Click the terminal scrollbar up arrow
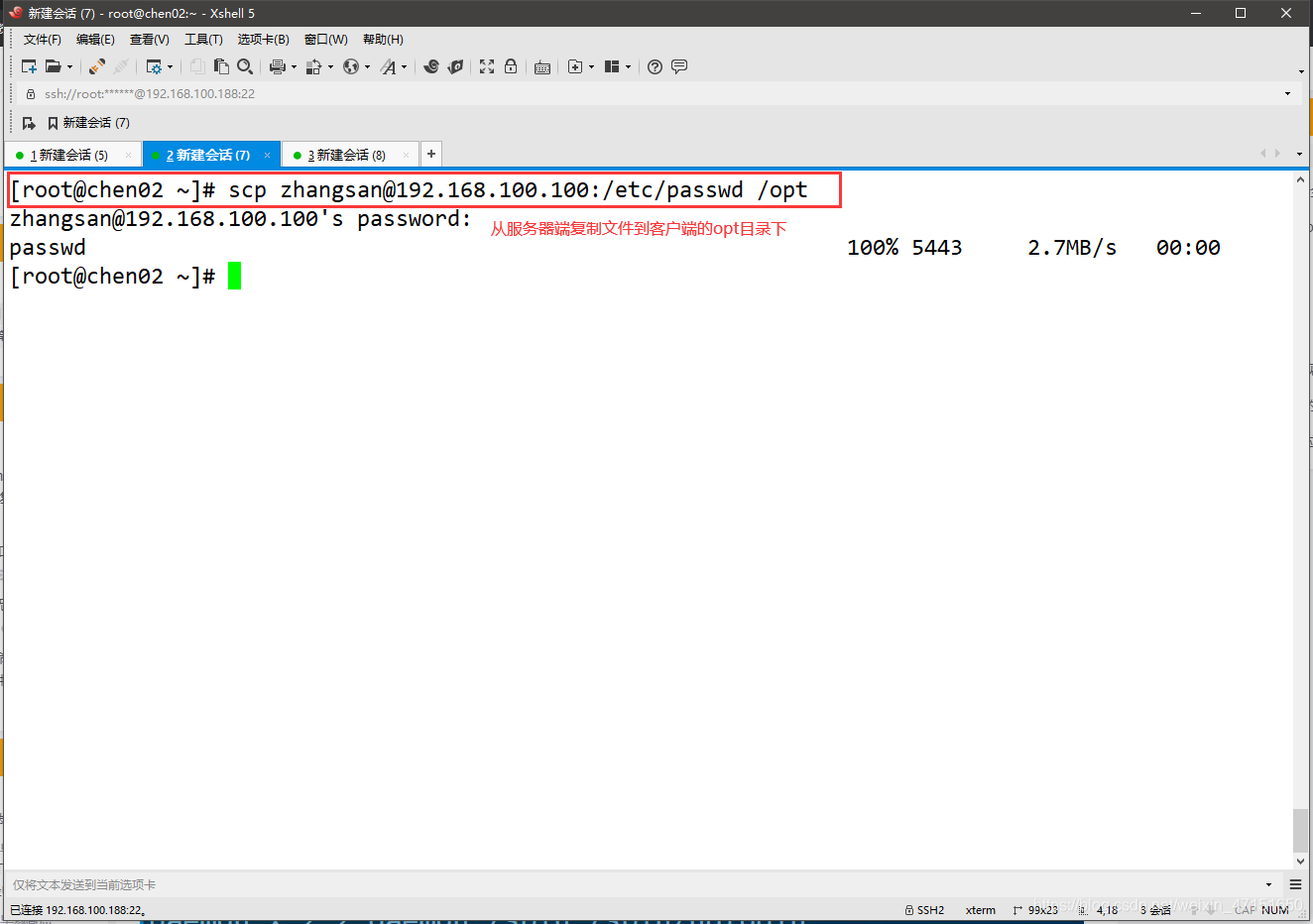 1300,180
